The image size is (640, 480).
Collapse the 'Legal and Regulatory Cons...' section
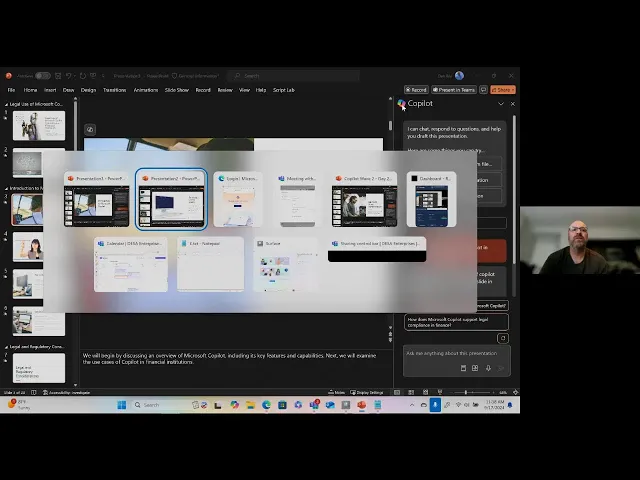(x=6, y=347)
